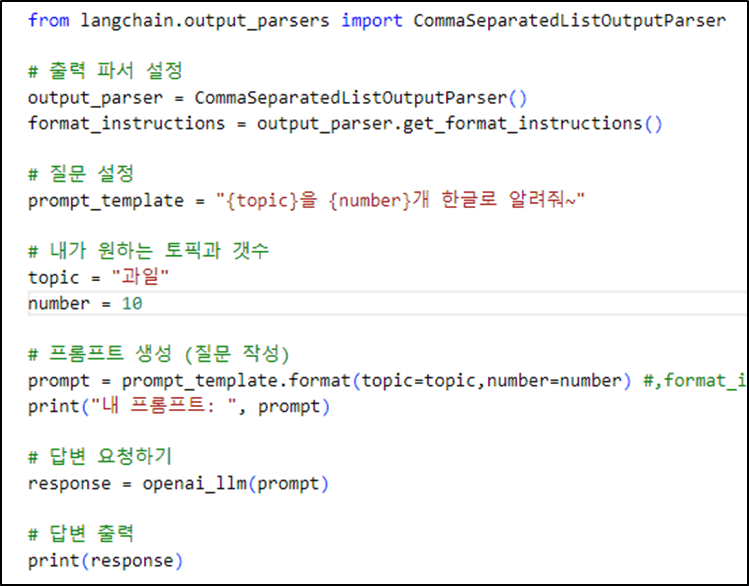
Task: Click the line 'print("내 프롬프트: ", prompt)'
Action: [x=179, y=406]
